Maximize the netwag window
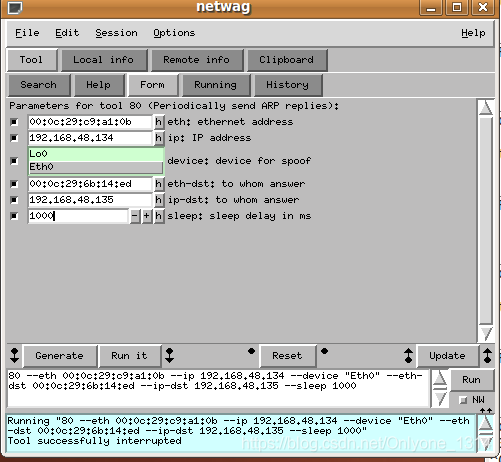 457,7
